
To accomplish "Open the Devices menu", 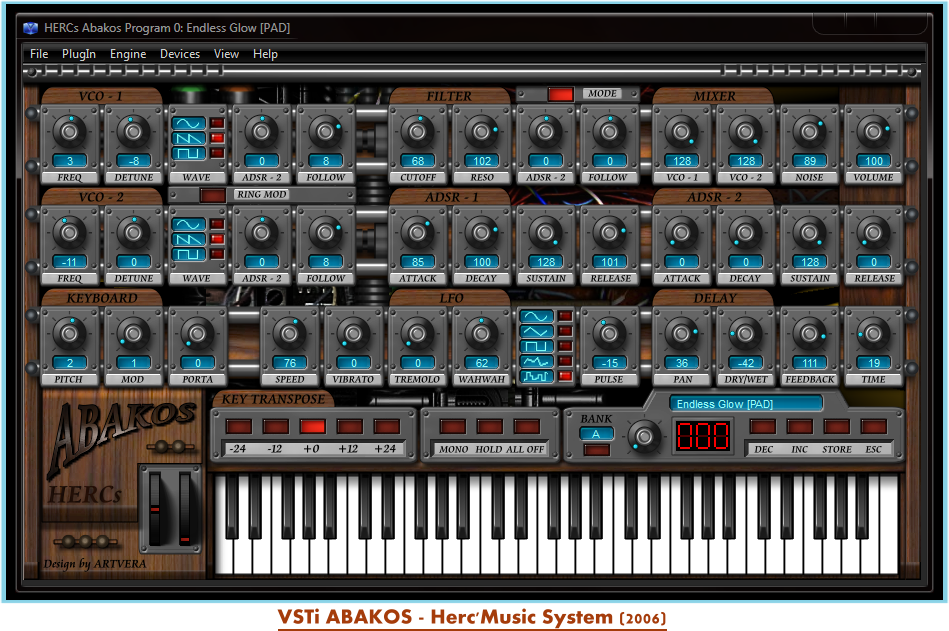I will [180, 54].
